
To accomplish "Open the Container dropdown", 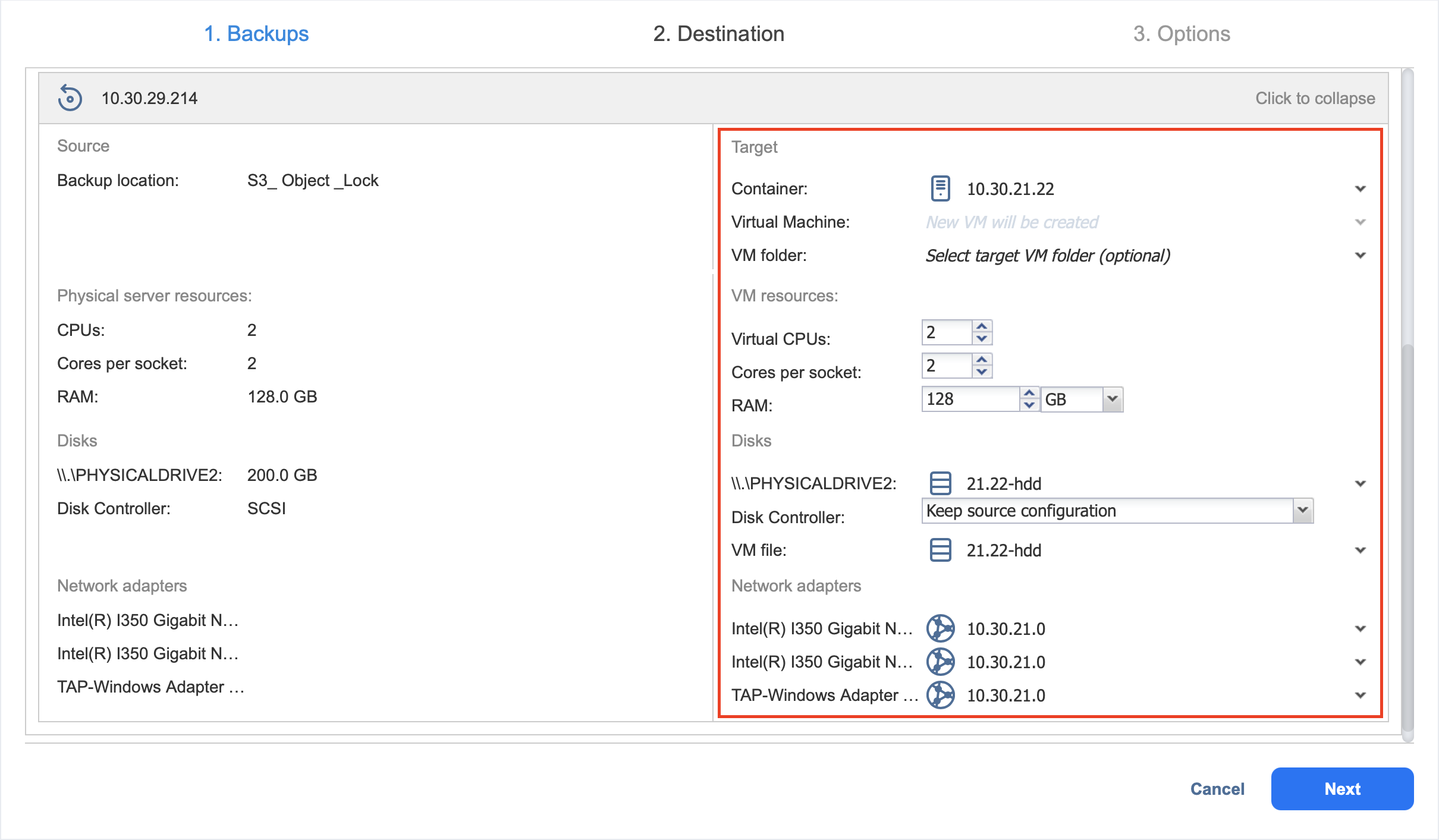I will pyautogui.click(x=1360, y=189).
